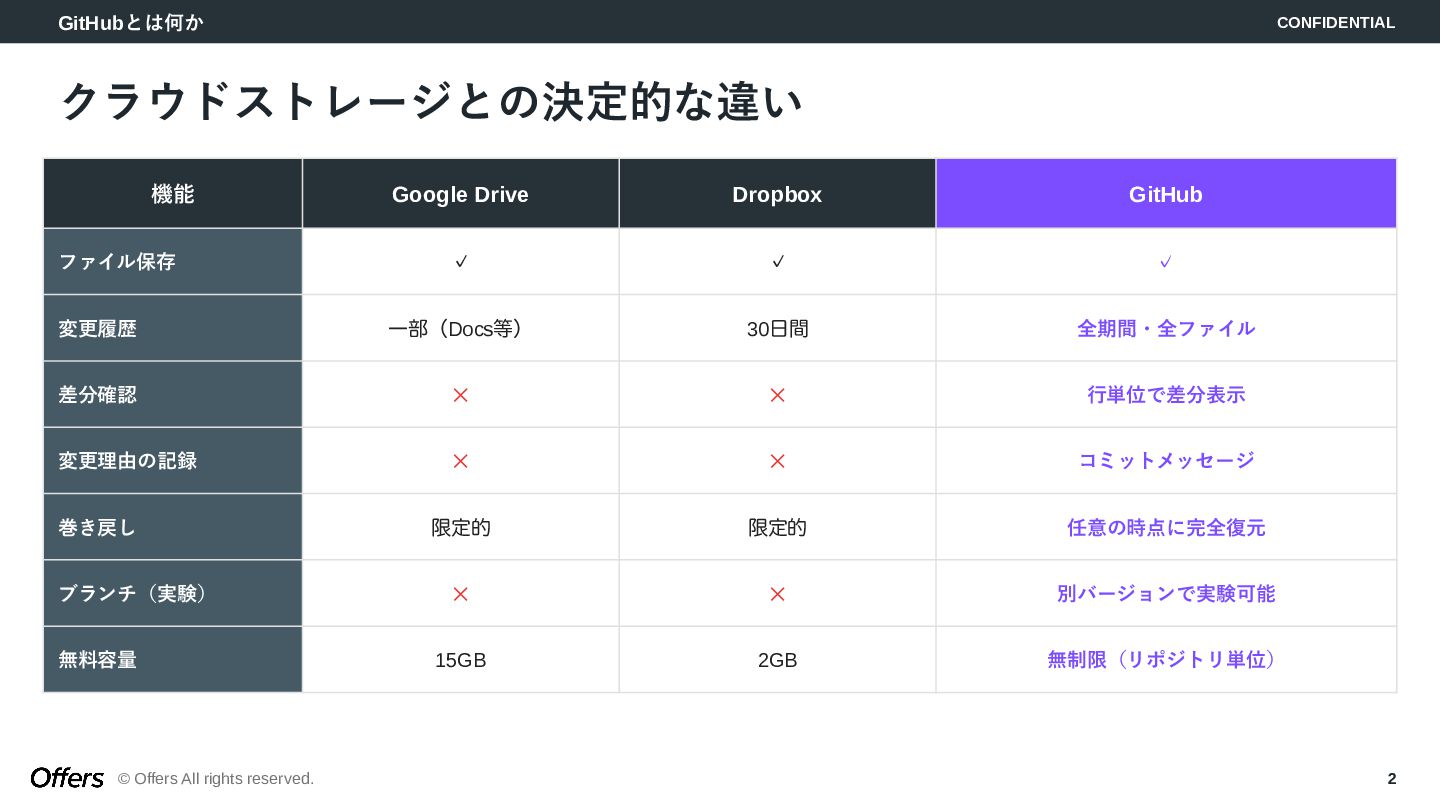The image size is (1440, 810).
Task: Click the © Offers All rights reserved. text
Action: pos(216,779)
